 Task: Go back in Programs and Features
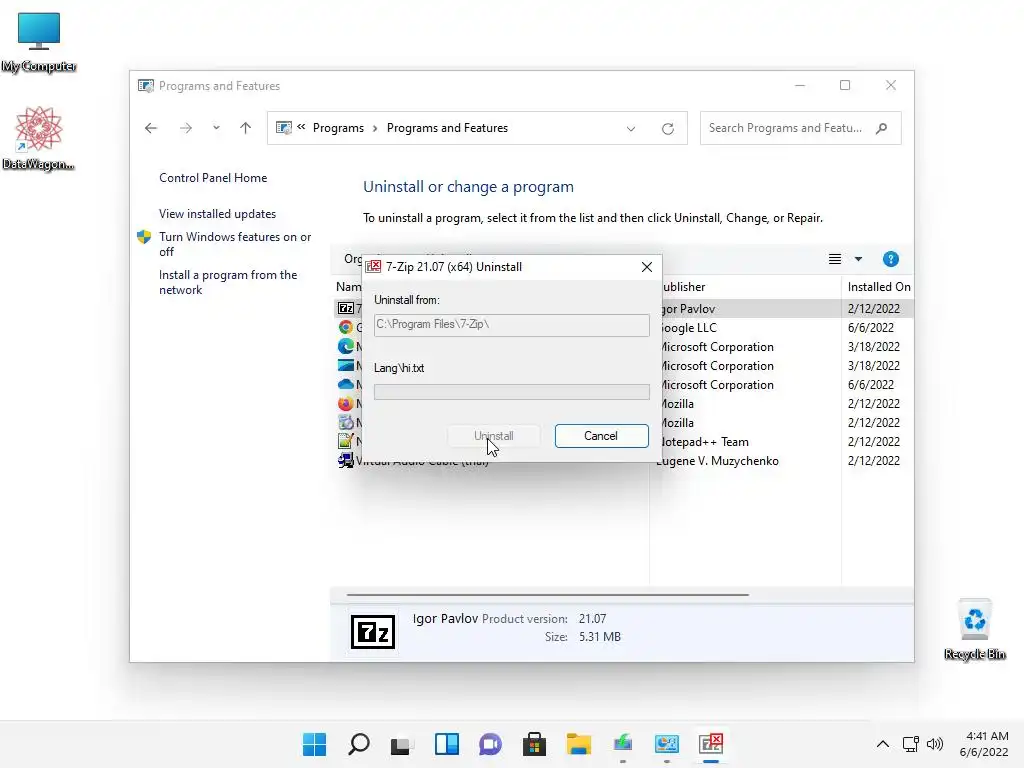[151, 128]
